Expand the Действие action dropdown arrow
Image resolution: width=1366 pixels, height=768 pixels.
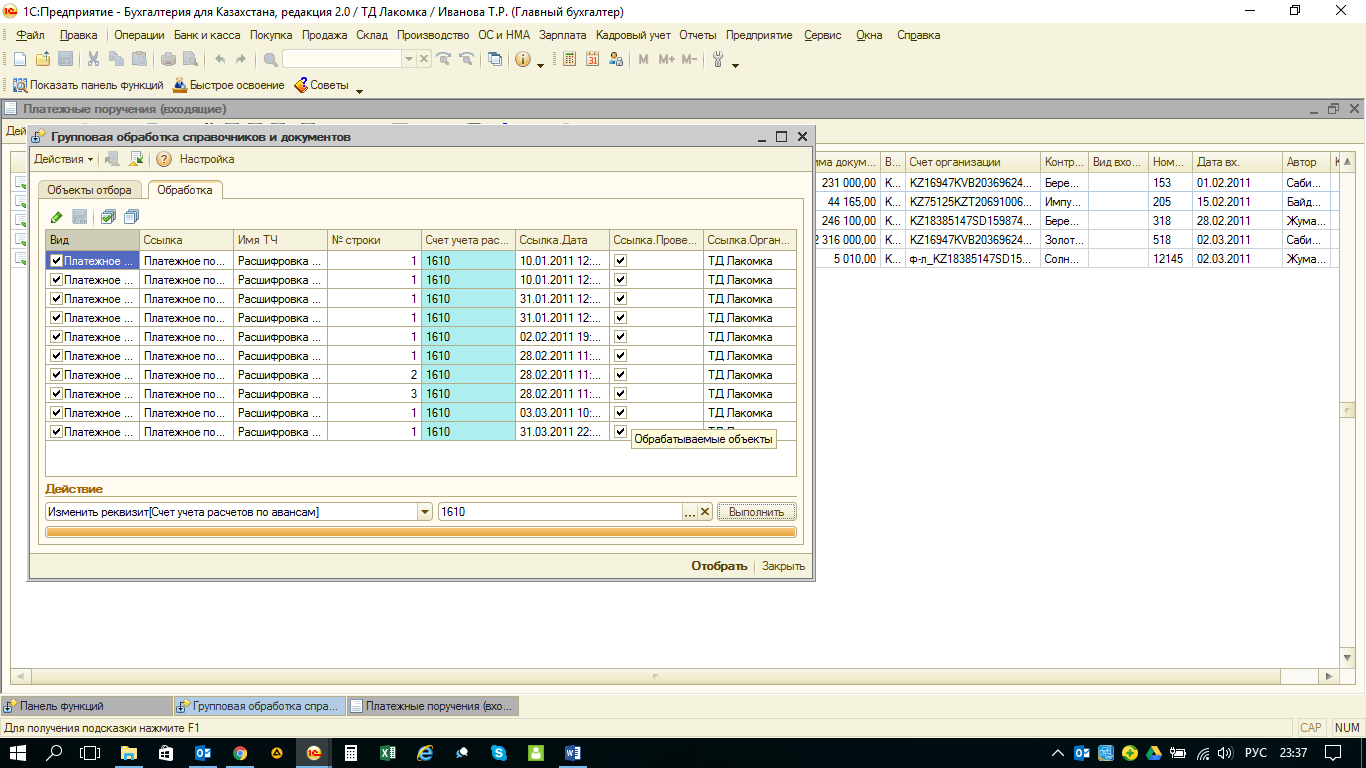tap(425, 512)
